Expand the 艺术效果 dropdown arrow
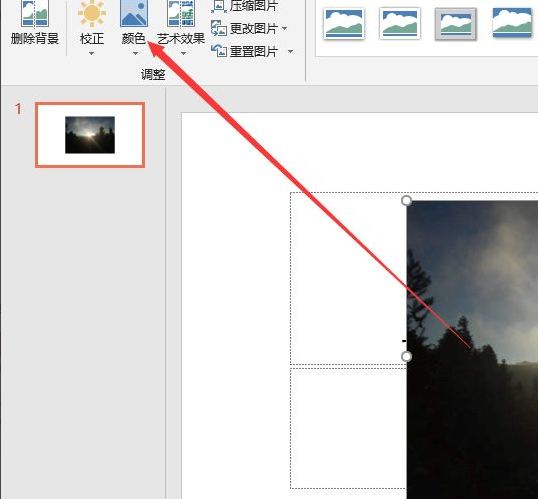Image resolution: width=538 pixels, height=499 pixels. click(183, 53)
